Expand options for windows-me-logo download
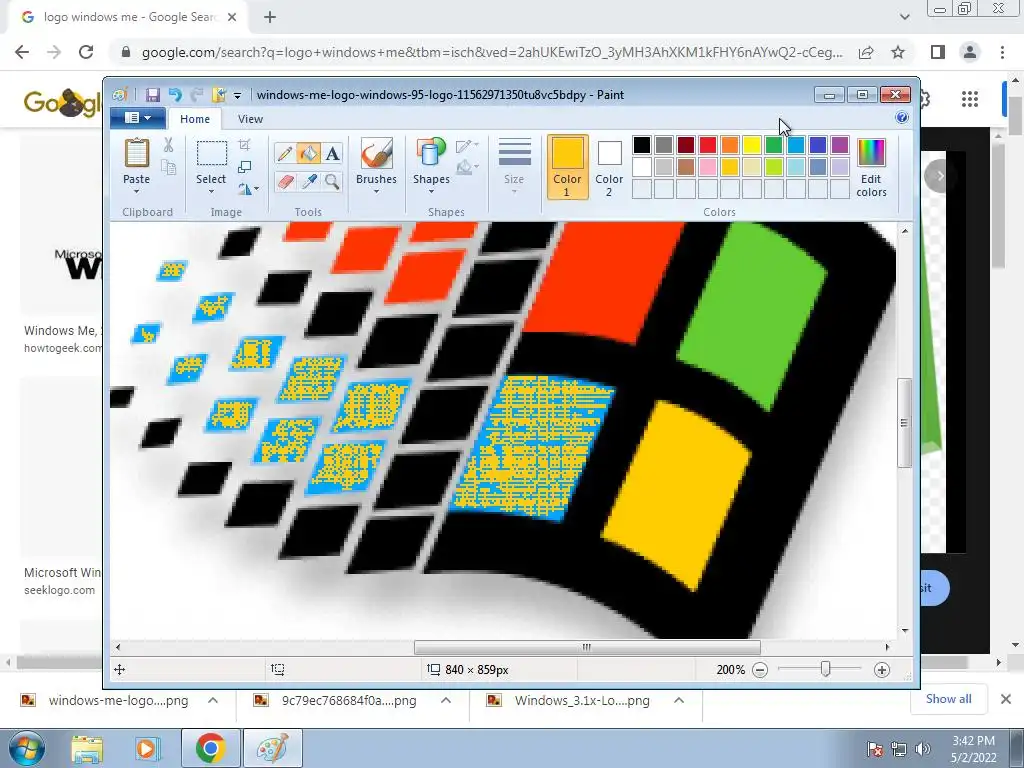 [x=213, y=700]
